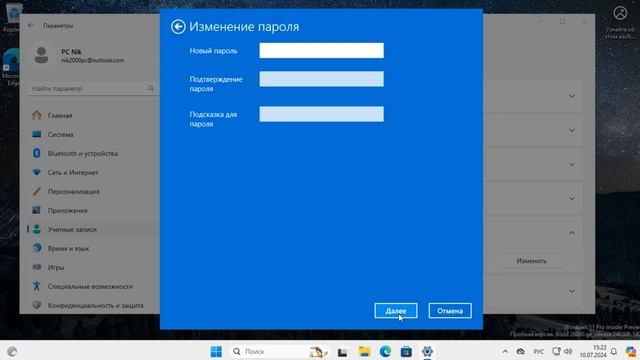Click the volume speaker tray icon
Screen dimensions: 640x360
point(568,351)
